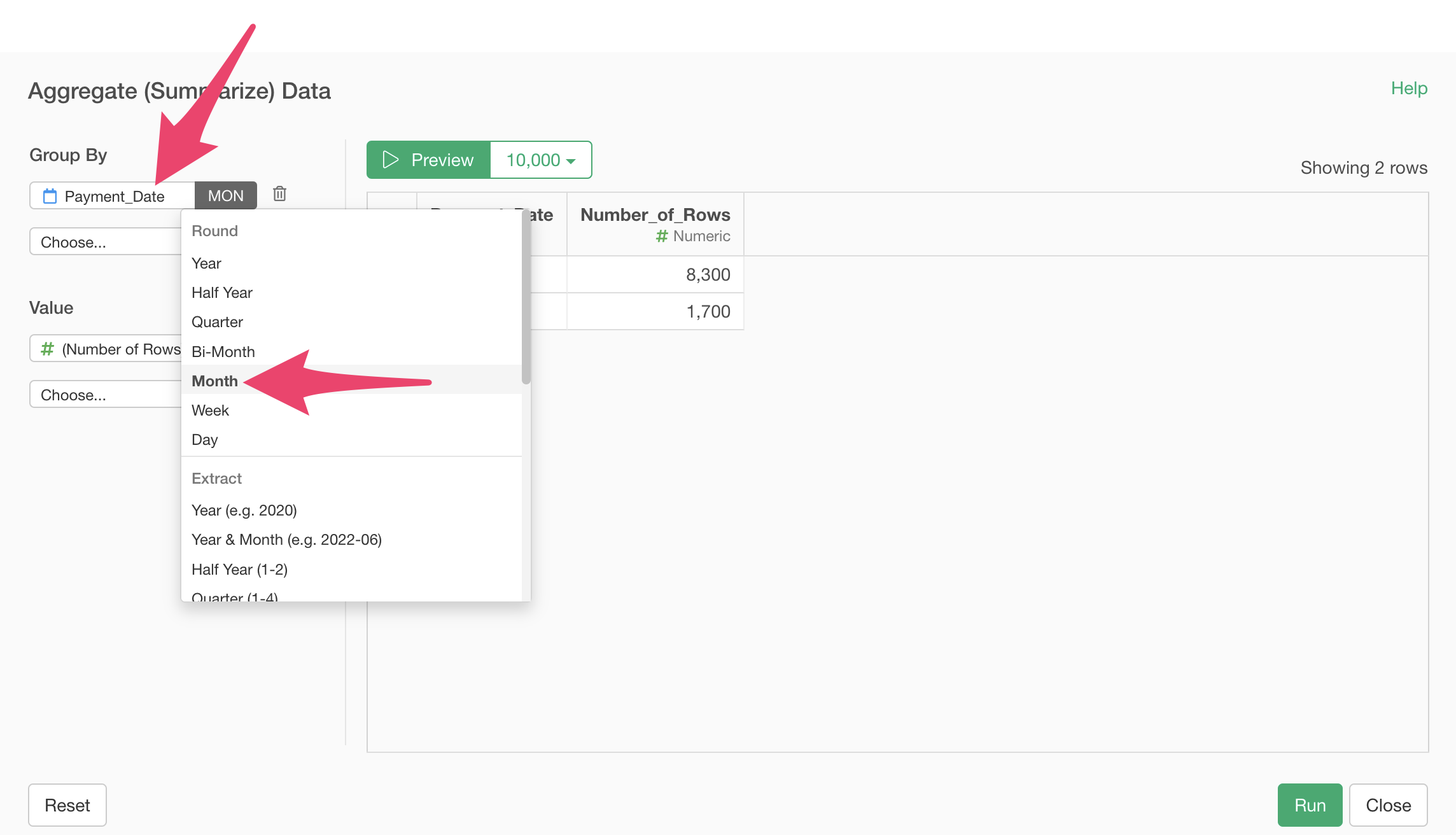Select Week rounding option

210,410
